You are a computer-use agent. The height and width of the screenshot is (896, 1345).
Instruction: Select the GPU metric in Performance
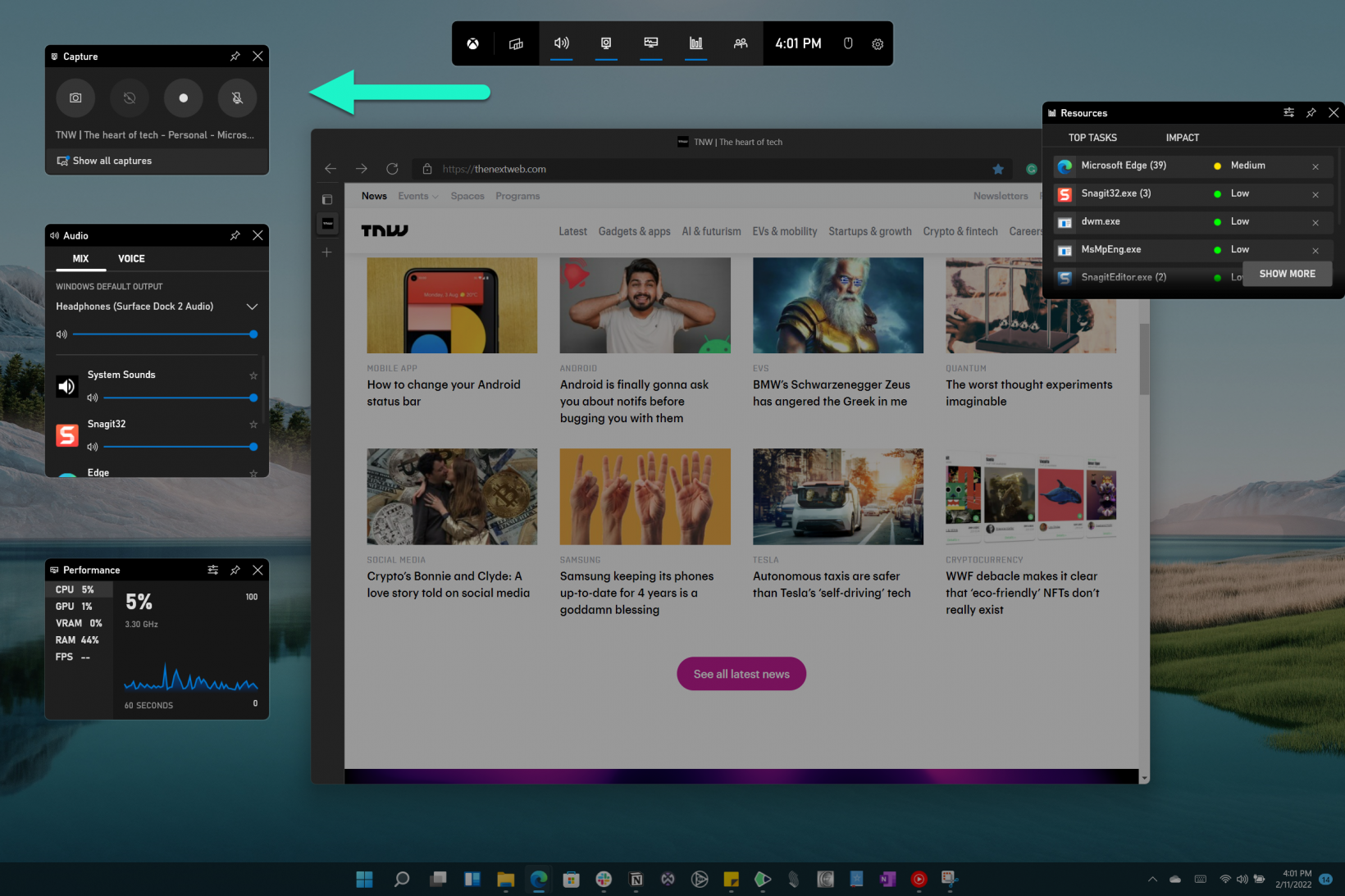click(x=79, y=607)
